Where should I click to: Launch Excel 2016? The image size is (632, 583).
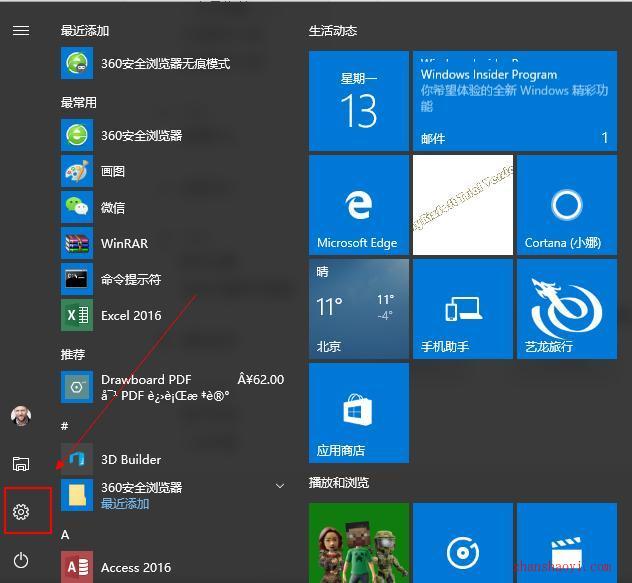(111, 315)
